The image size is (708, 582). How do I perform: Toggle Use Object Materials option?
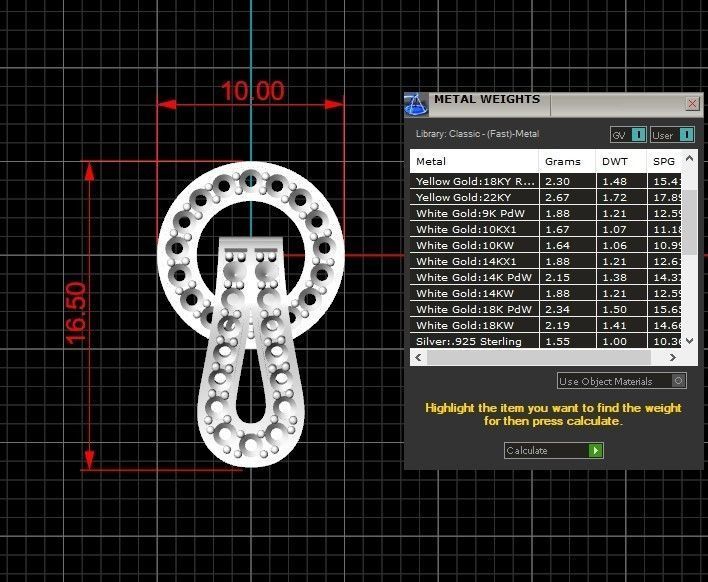point(622,381)
